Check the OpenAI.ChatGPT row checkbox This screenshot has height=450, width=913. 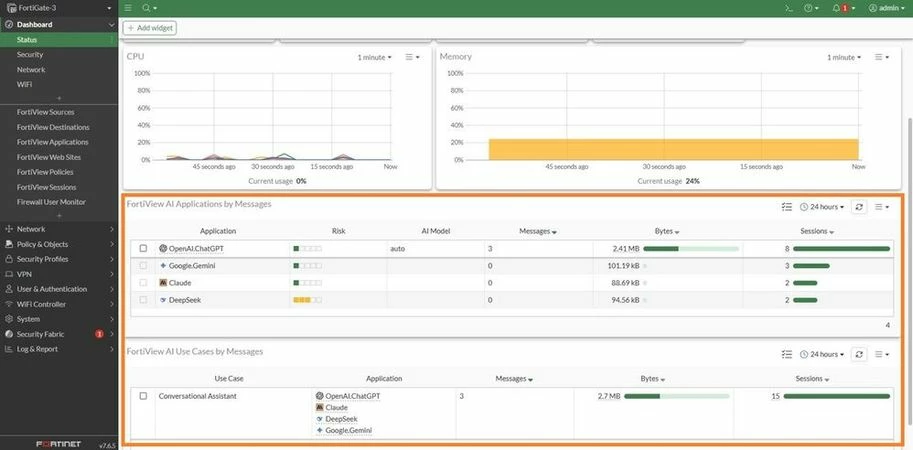(143, 248)
